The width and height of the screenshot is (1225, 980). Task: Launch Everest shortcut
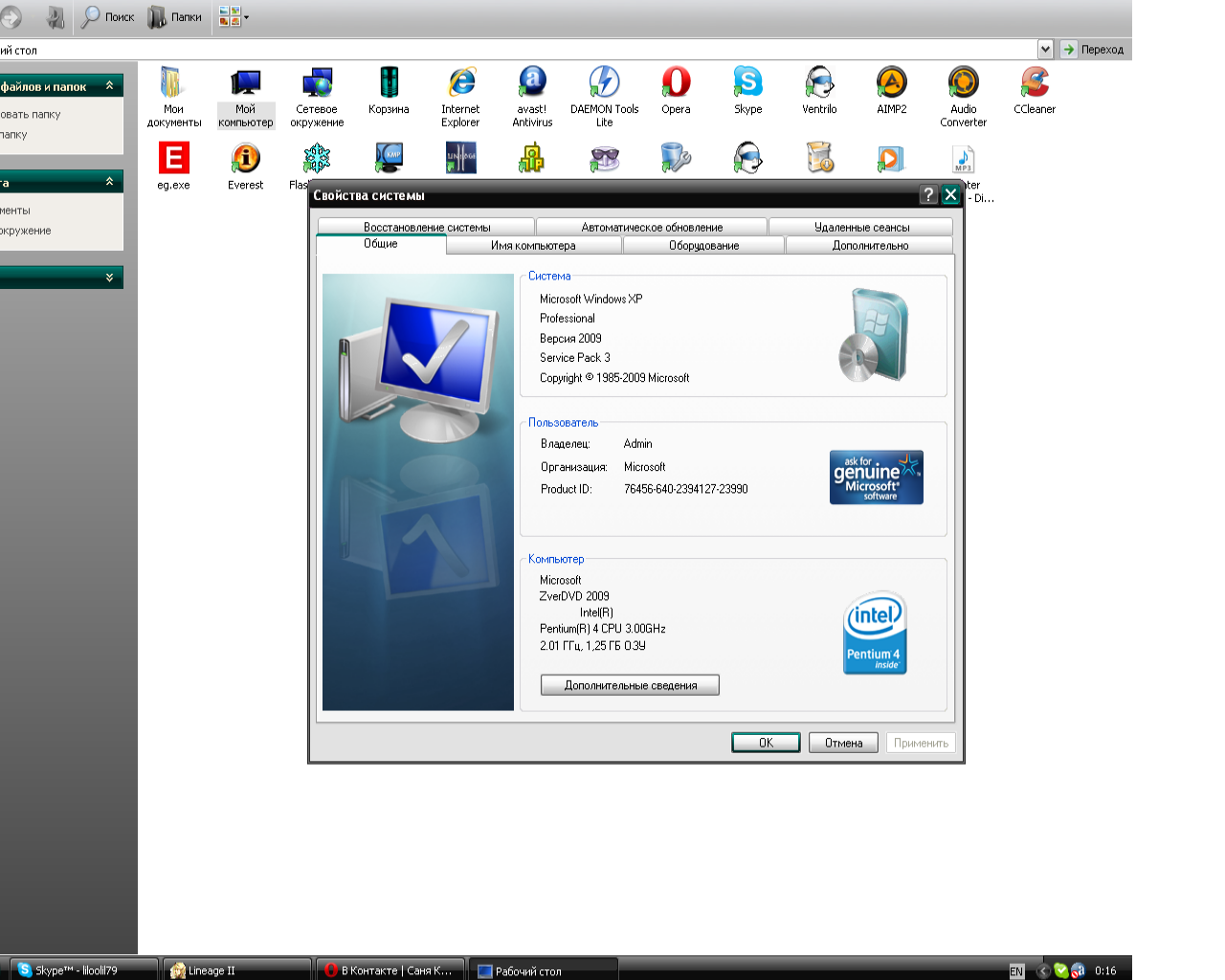point(245,167)
